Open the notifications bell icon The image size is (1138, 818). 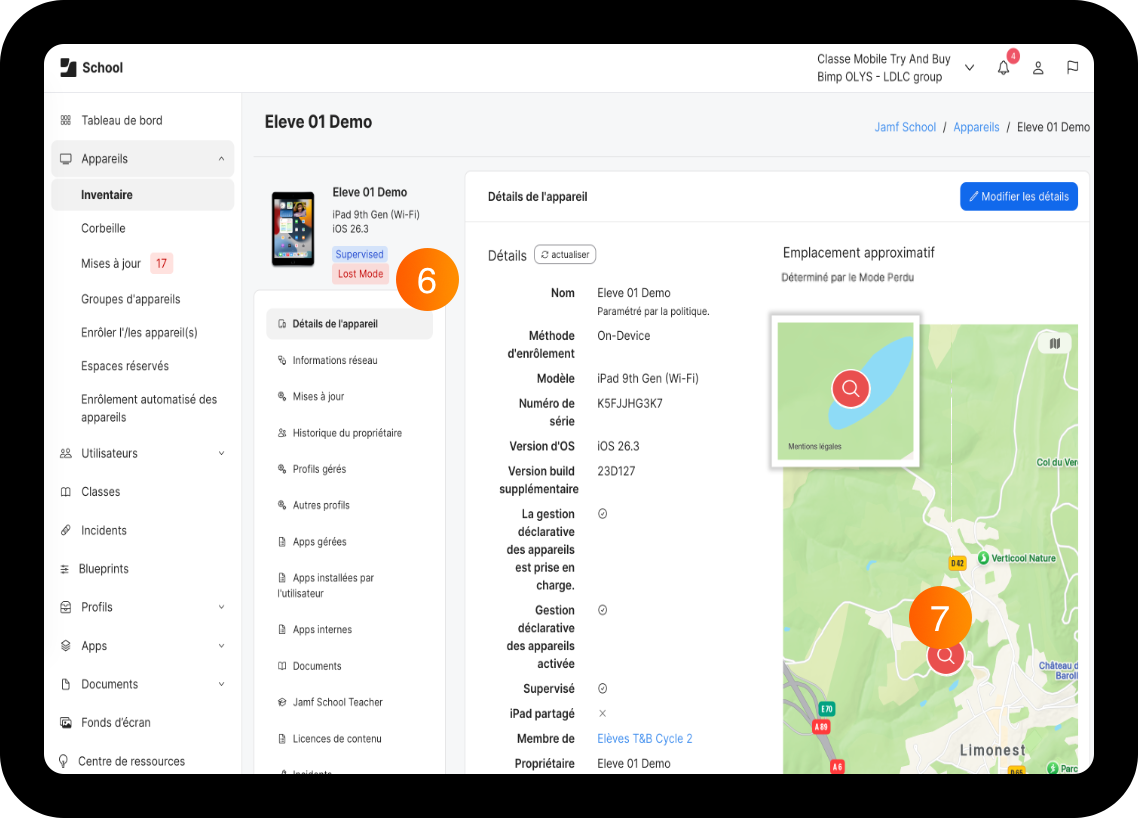pos(1003,68)
